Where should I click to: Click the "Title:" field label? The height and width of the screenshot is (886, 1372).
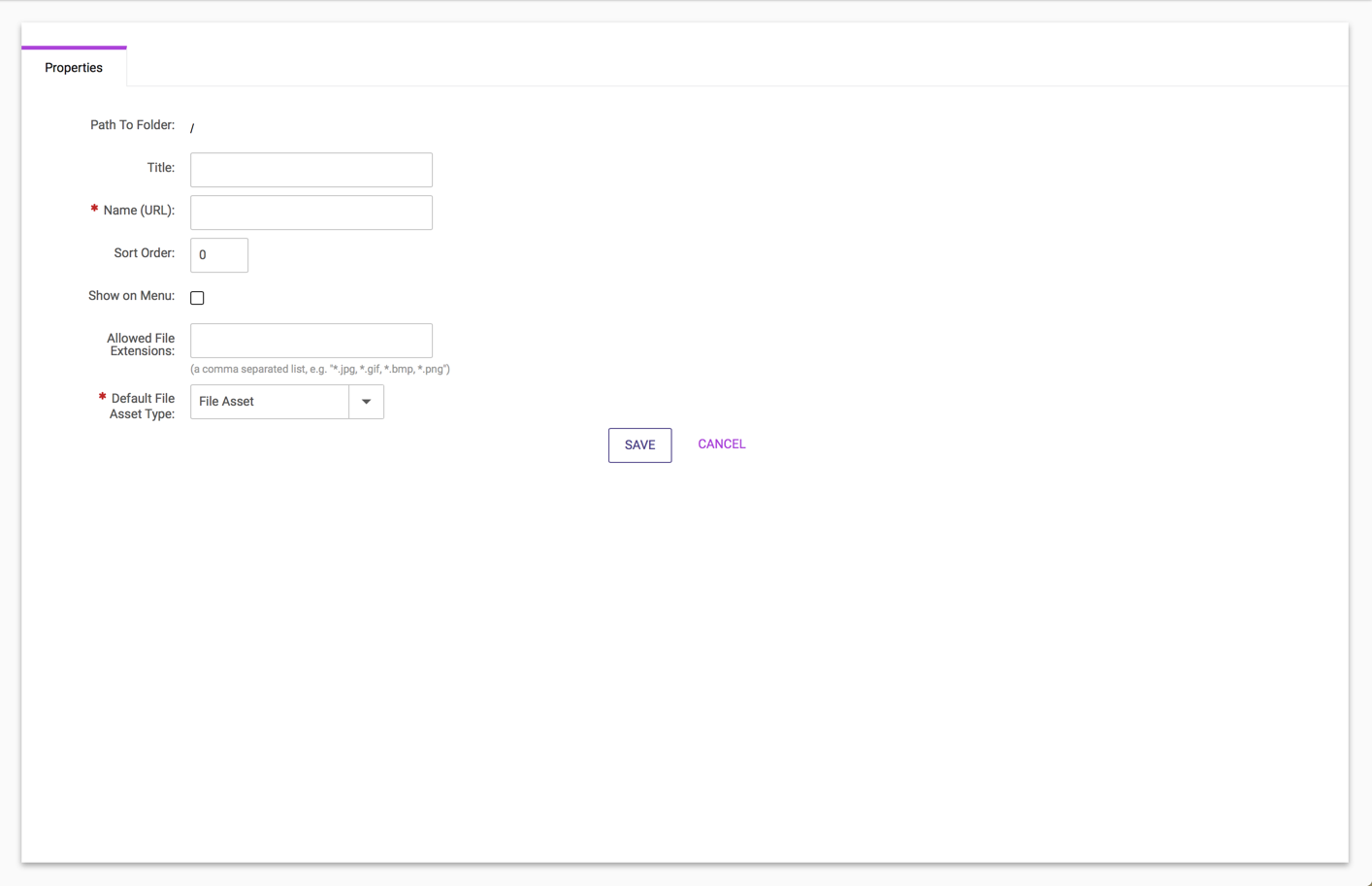pos(160,168)
